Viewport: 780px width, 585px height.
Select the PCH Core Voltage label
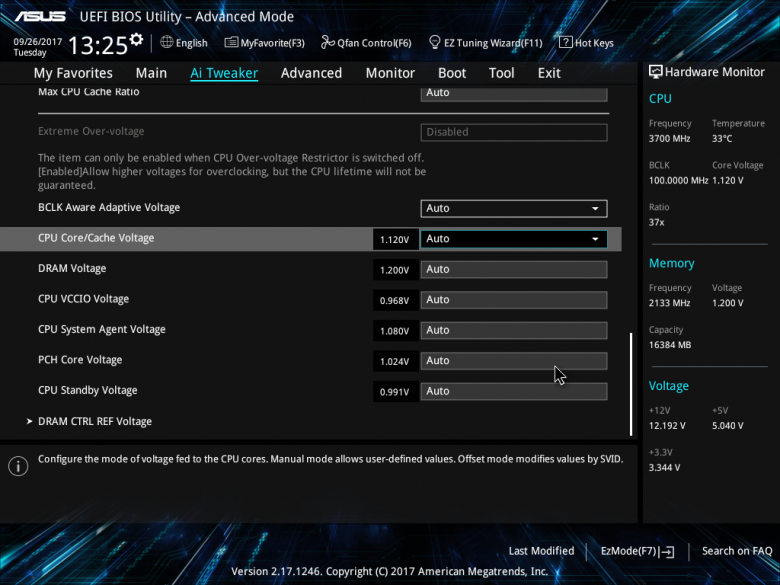tap(80, 360)
